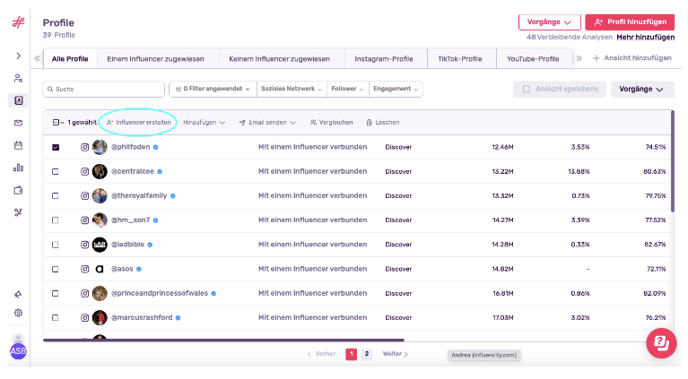Image resolution: width=688 pixels, height=379 pixels.
Task: Switch to the Instagram-Profile tab
Action: tap(383, 59)
